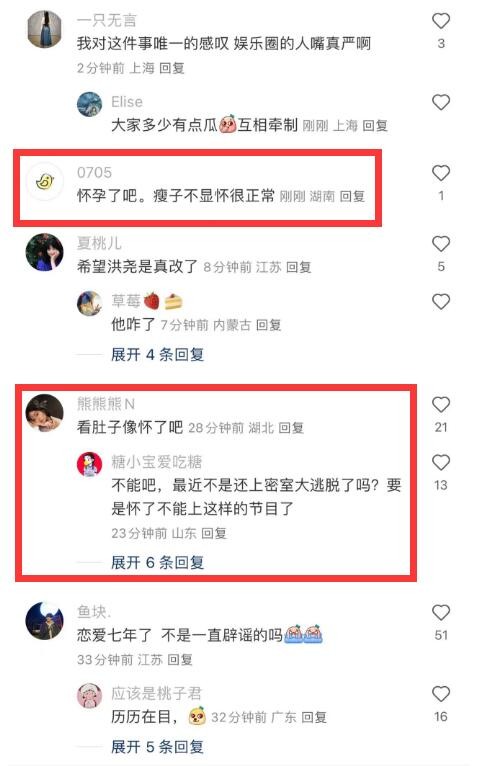493x766 pixels.
Task: Reply to 鱼块's comment from 江苏
Action: pos(180,660)
